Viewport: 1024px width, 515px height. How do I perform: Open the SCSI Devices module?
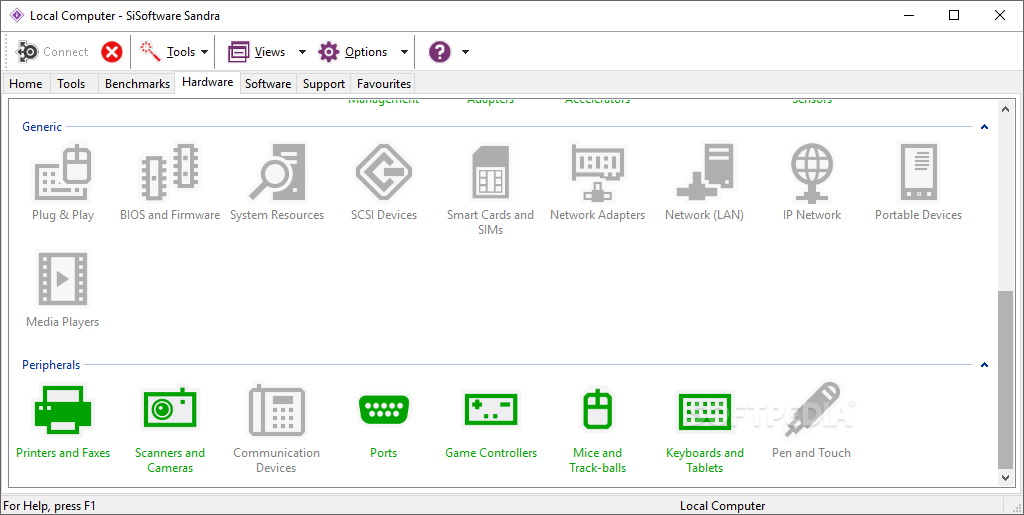[383, 183]
